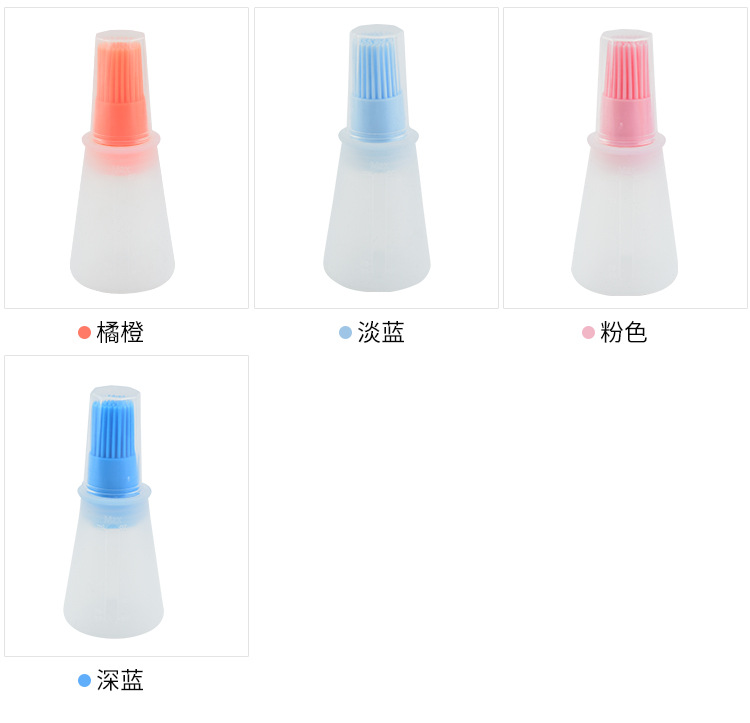The height and width of the screenshot is (723, 750).
Task: Click the 橘橙 label text
Action: [120, 332]
